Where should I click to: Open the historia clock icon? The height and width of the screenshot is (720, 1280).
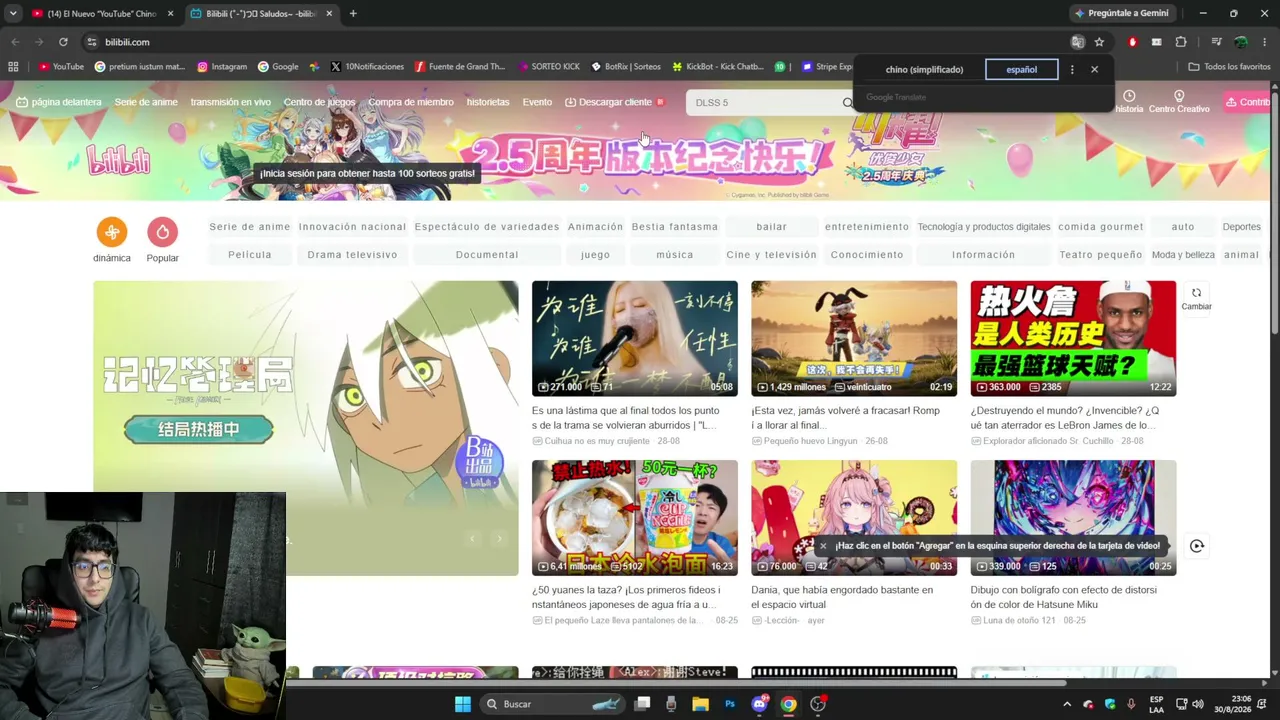tap(1129, 96)
